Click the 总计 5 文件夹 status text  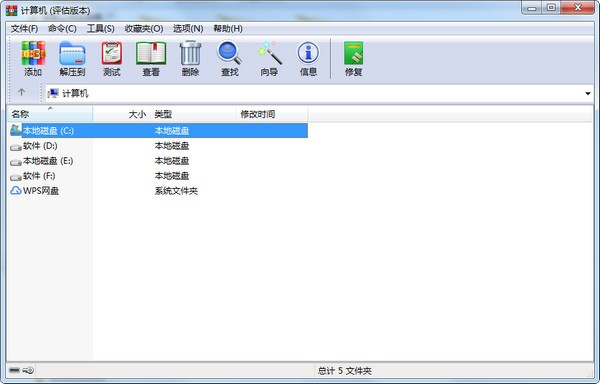pyautogui.click(x=344, y=371)
